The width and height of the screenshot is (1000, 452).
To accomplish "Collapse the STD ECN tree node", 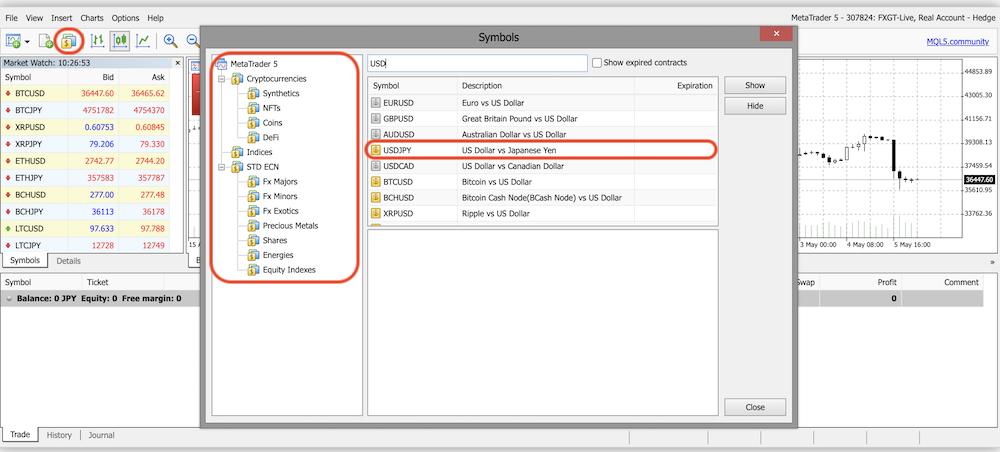I will pos(221,167).
